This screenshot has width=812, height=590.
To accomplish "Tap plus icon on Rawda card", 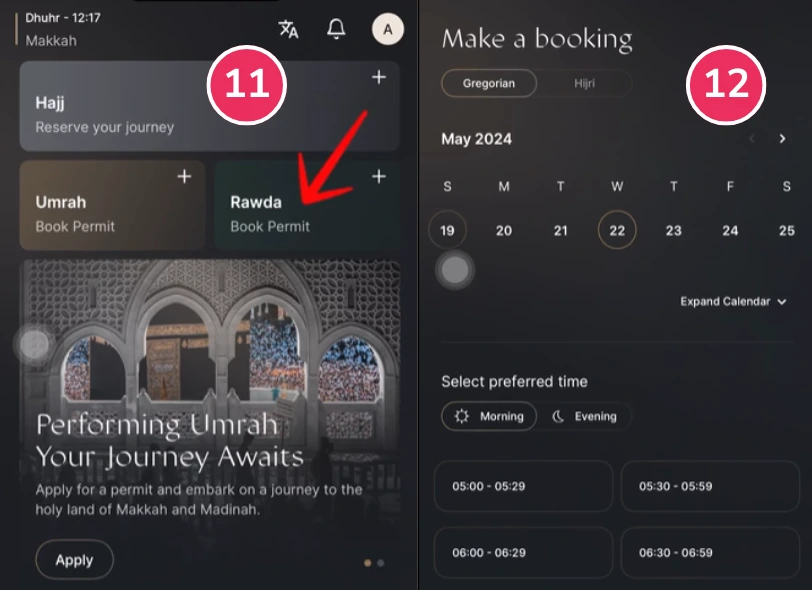I will (379, 177).
